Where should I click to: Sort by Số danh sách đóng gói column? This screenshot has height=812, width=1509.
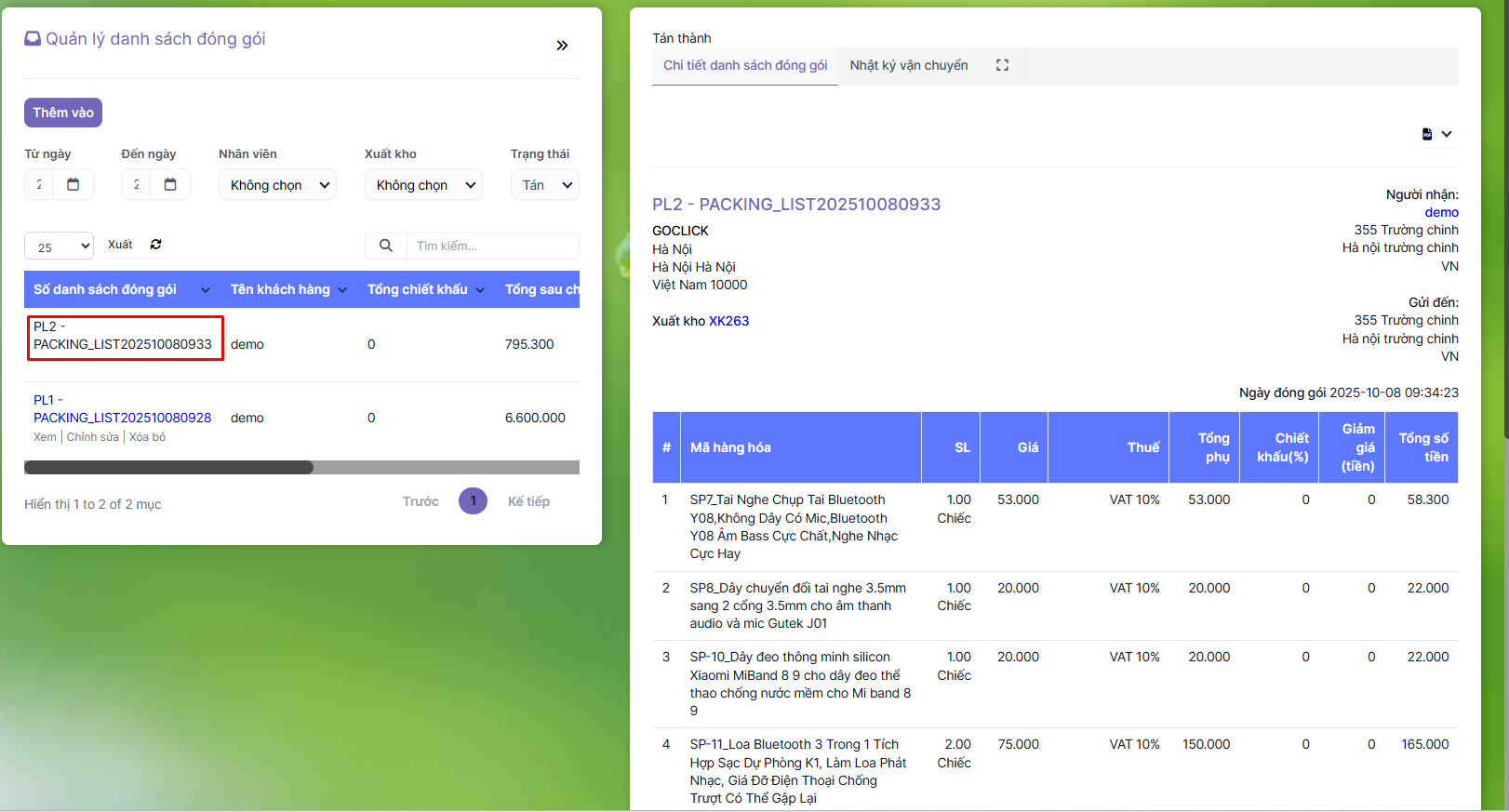tap(121, 289)
